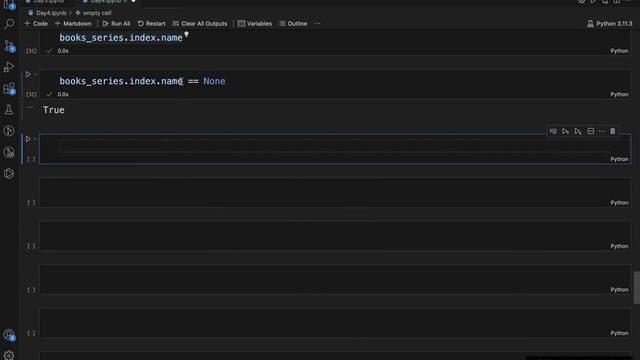Screen dimensions: 640x360
Task: Change language Python on selected empty cell
Action: click(x=619, y=159)
